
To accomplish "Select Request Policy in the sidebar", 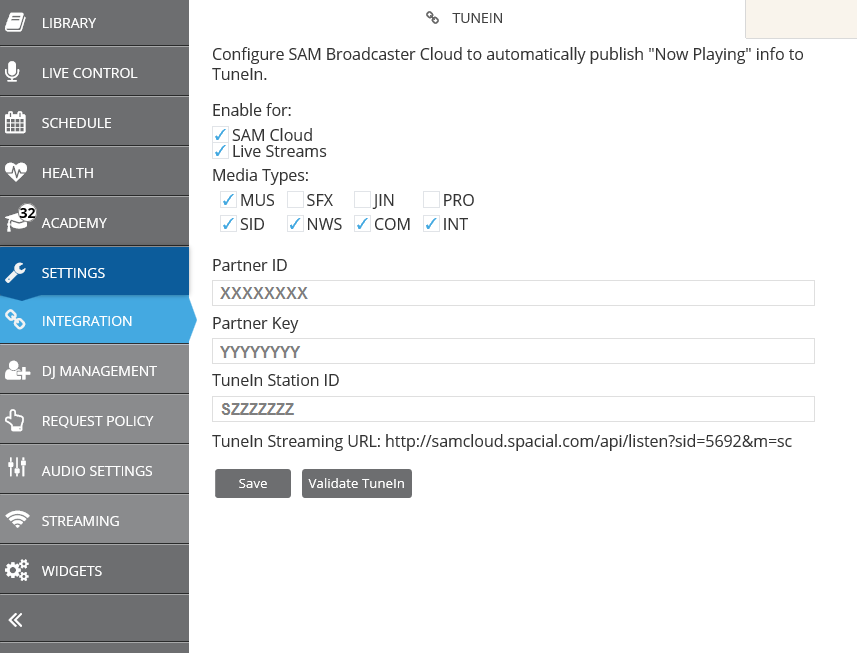I will point(95,421).
